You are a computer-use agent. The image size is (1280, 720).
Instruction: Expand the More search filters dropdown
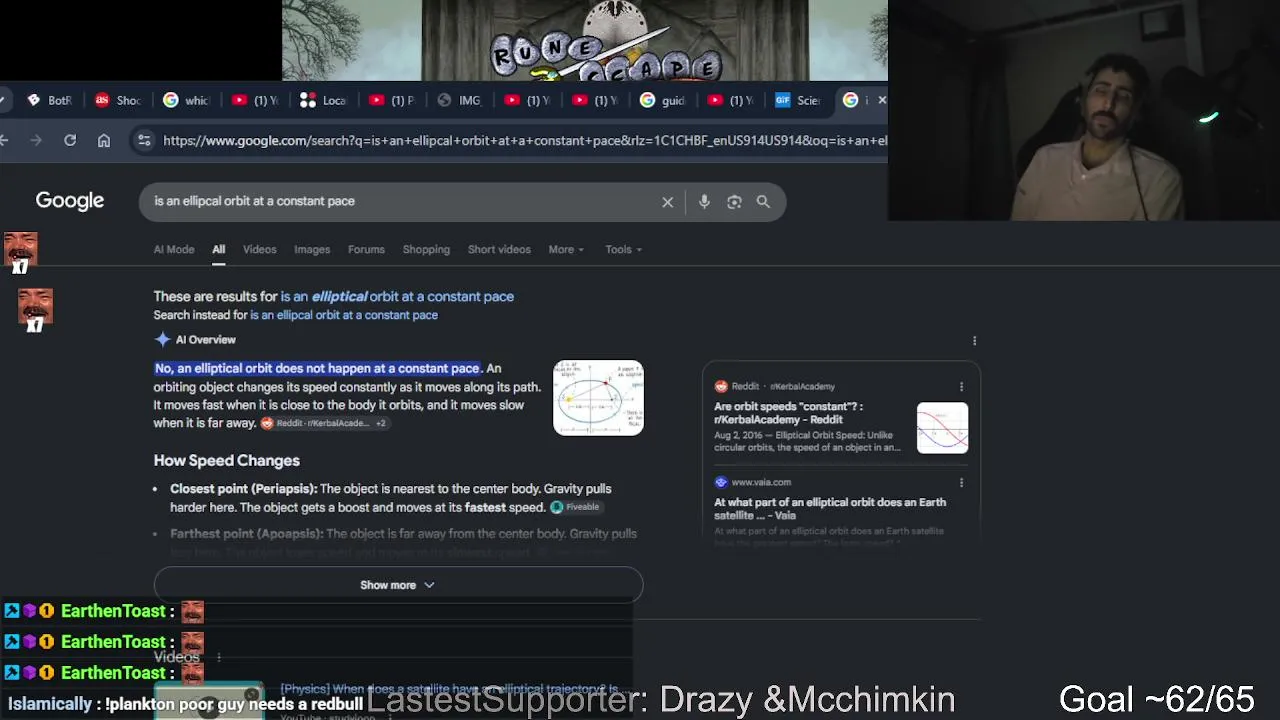point(566,250)
